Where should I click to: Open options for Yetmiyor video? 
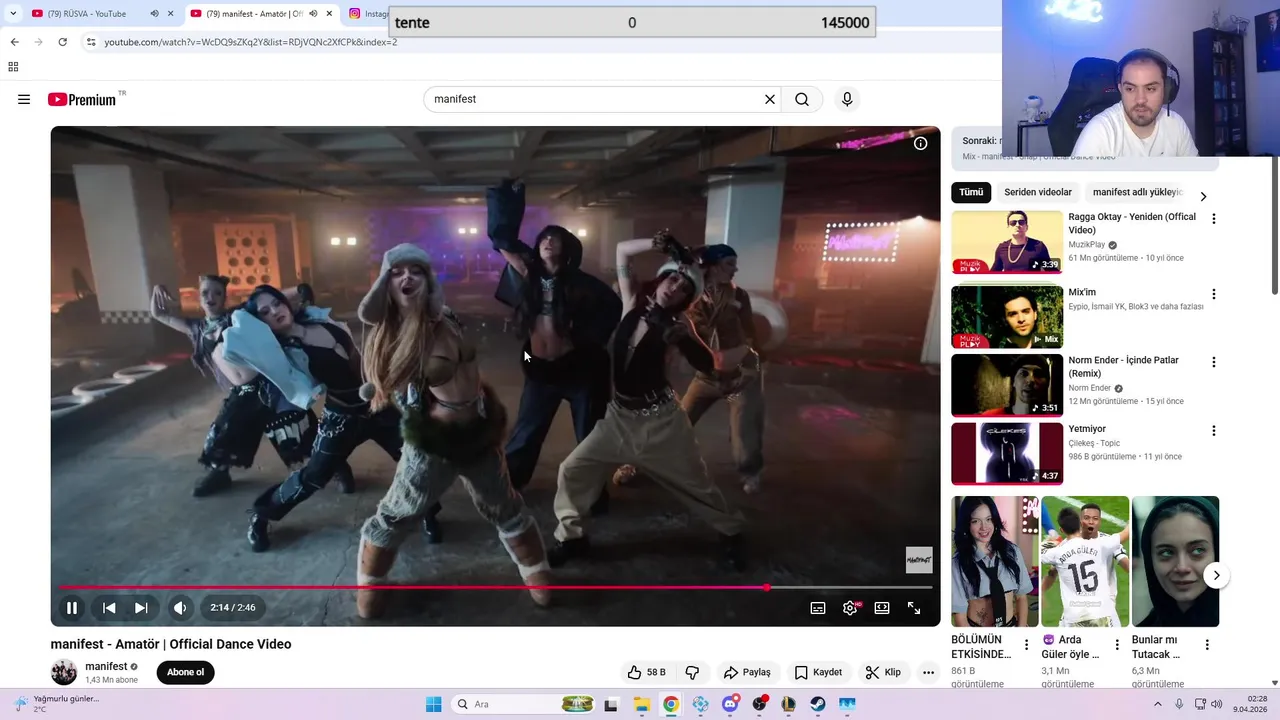pos(1214,431)
